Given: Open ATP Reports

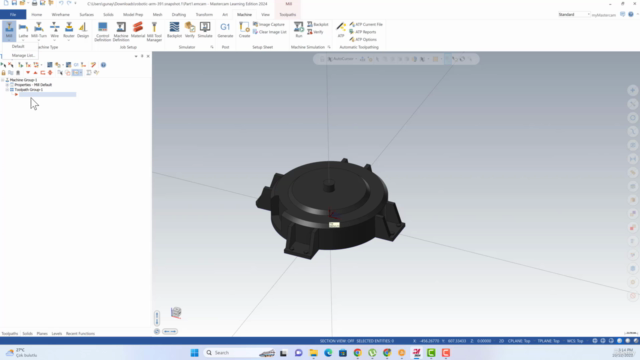Looking at the screenshot, I should pos(363,32).
